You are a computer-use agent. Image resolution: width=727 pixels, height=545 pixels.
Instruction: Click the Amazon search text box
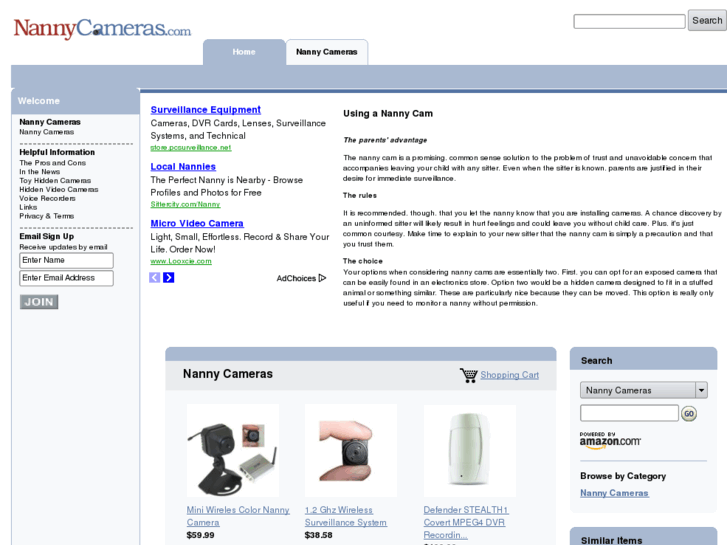click(629, 413)
